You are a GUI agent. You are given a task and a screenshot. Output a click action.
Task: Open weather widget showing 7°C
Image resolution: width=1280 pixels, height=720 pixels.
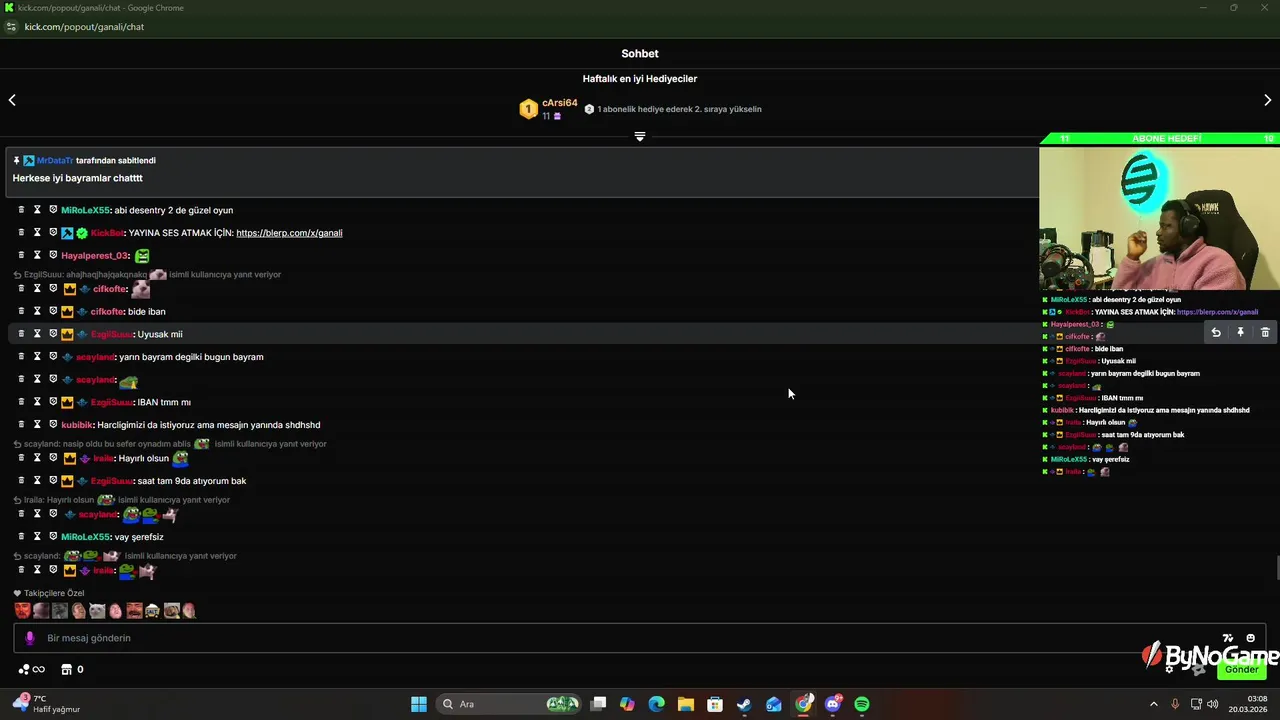click(45, 704)
